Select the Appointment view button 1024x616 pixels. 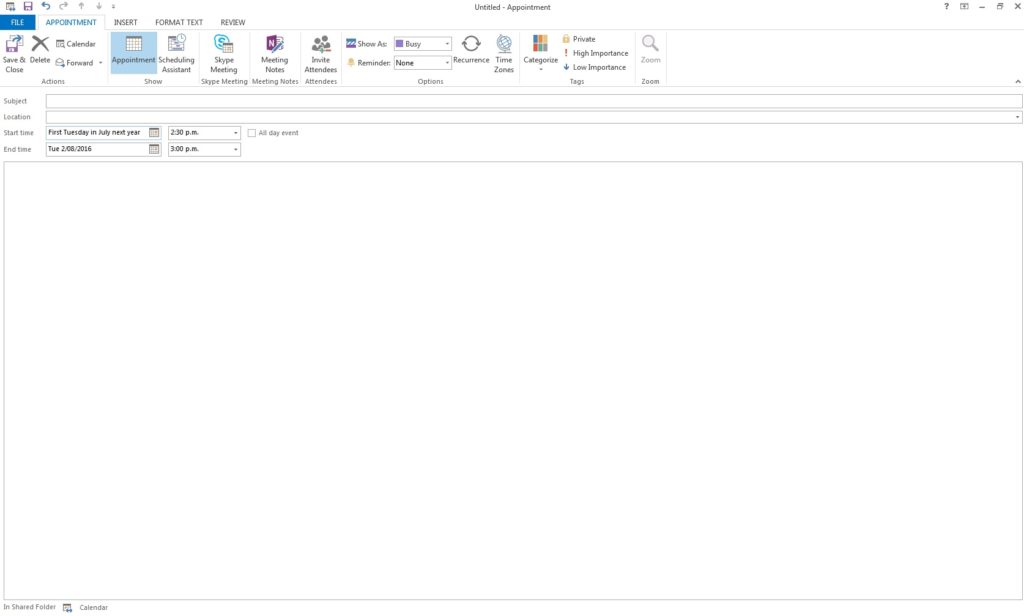(133, 53)
